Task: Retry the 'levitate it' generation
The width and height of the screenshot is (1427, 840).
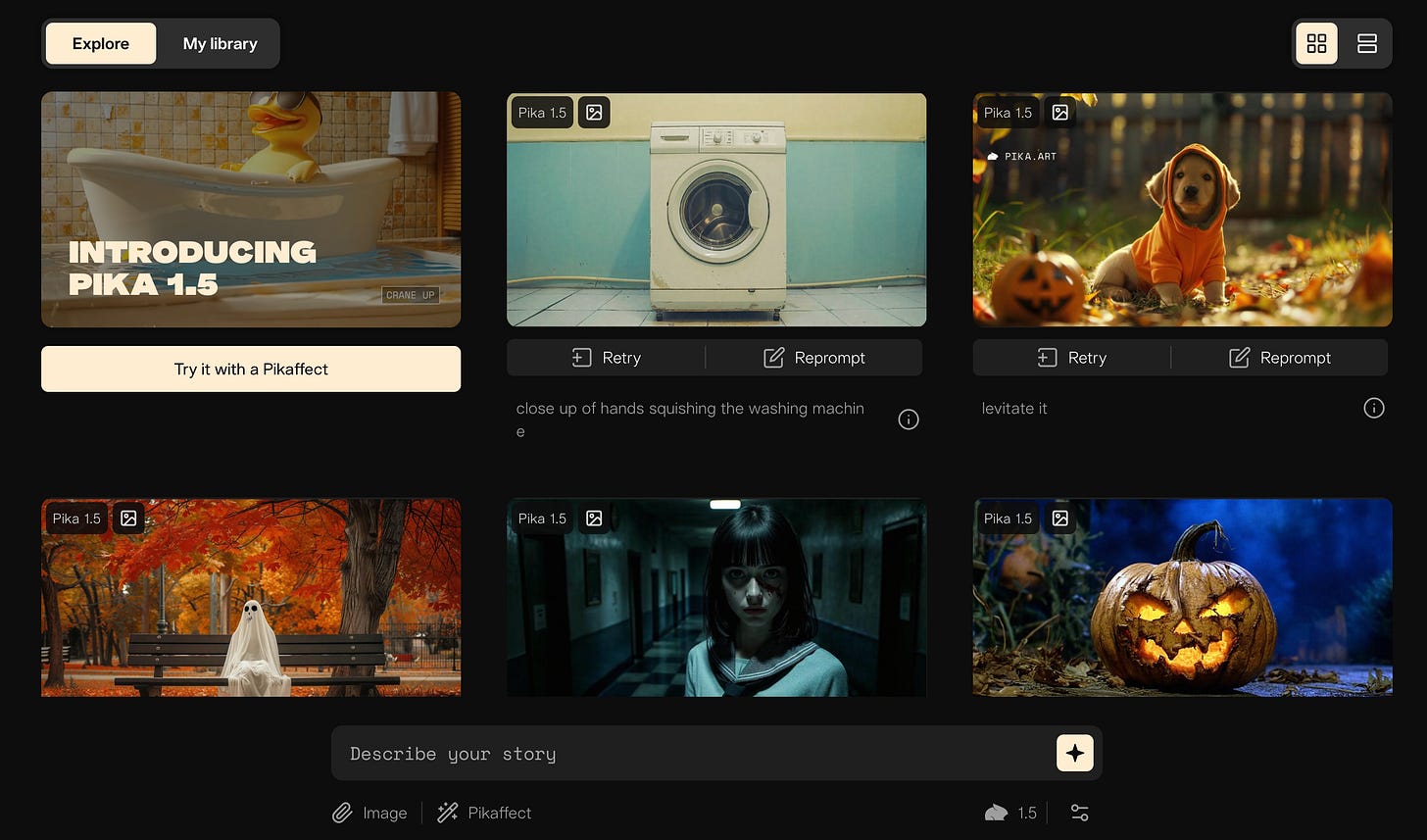Action: 1071,358
